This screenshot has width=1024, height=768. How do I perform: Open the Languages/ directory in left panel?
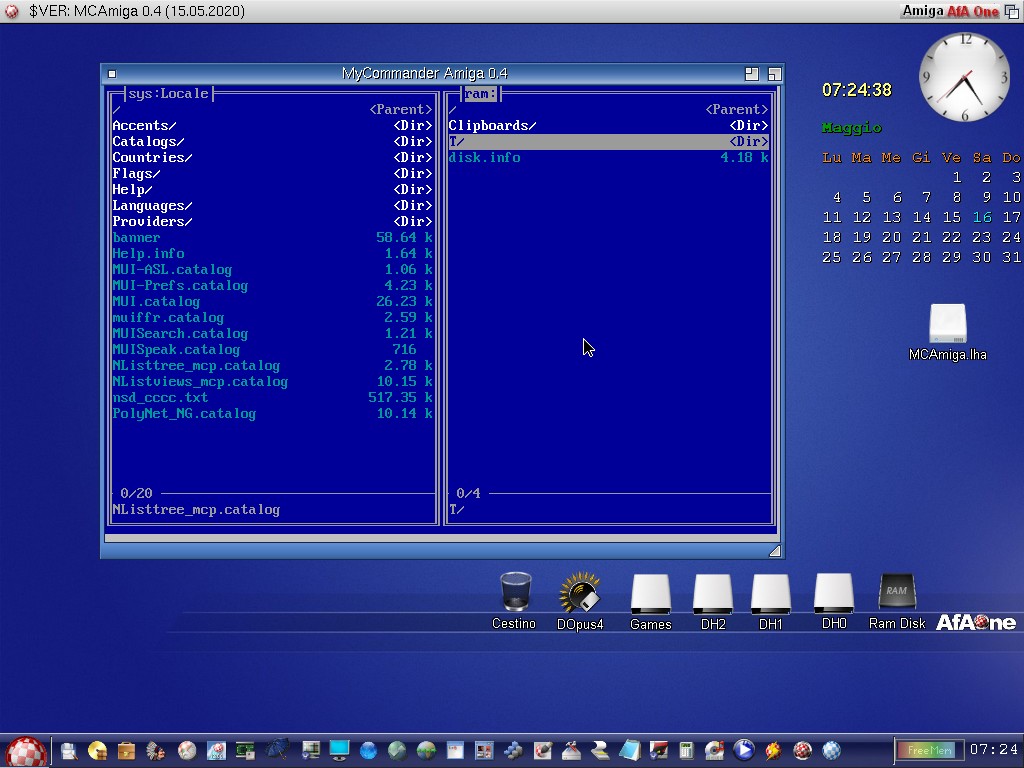coord(152,206)
